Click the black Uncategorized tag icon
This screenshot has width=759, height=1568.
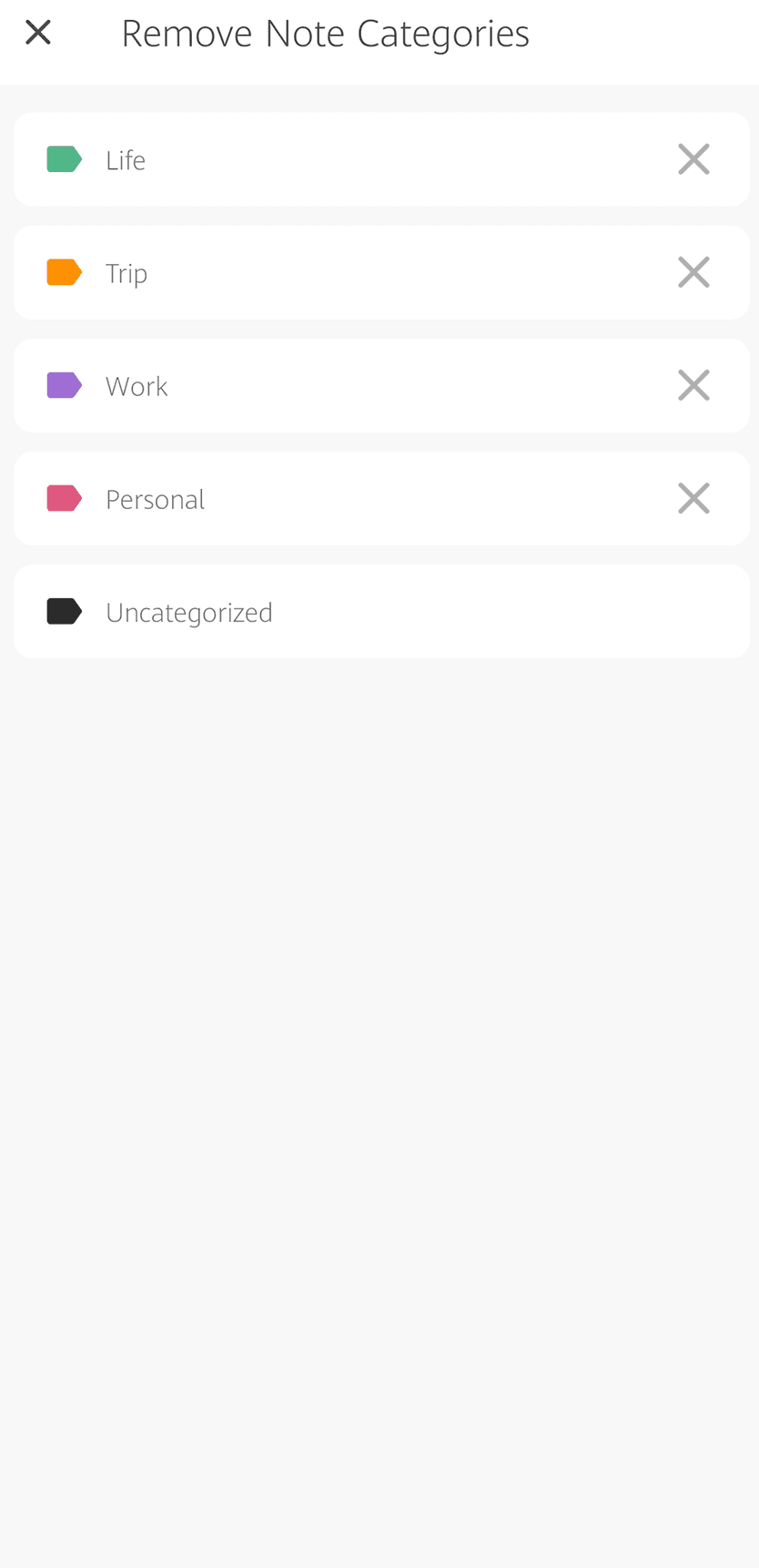(64, 611)
